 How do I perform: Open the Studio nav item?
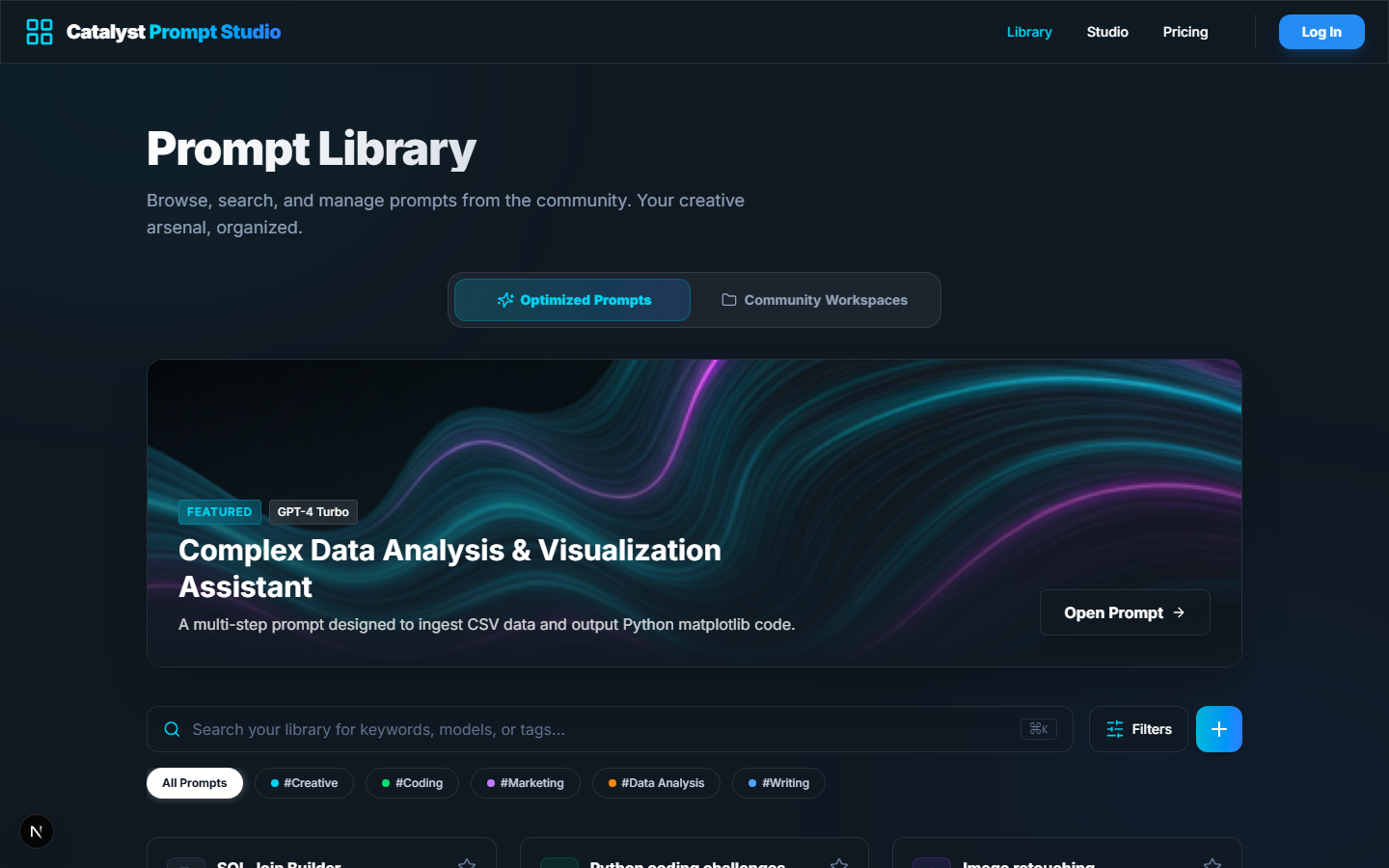click(x=1107, y=32)
